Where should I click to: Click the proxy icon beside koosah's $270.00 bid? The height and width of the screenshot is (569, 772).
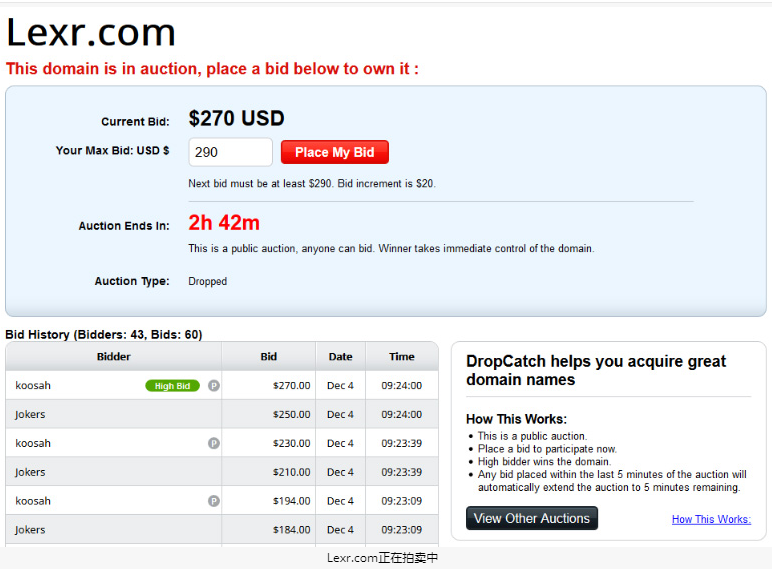point(214,386)
